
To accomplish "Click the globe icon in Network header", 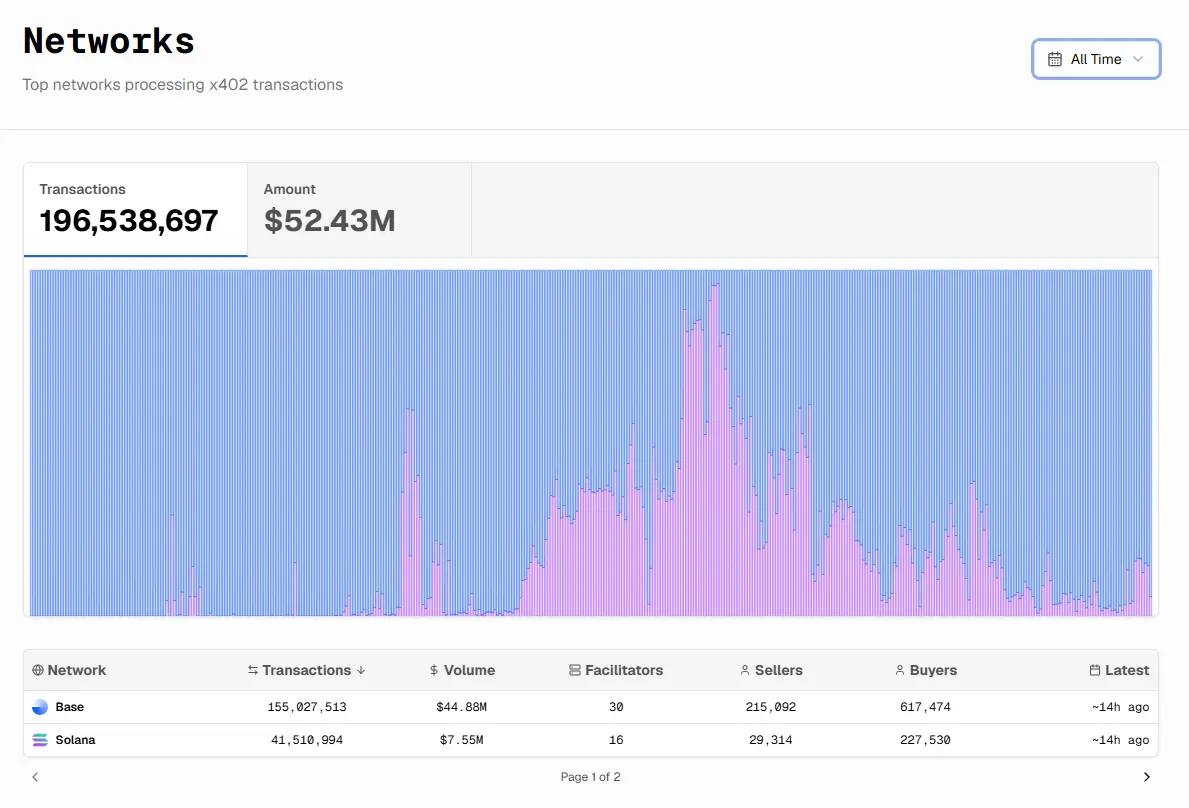I will [38, 670].
